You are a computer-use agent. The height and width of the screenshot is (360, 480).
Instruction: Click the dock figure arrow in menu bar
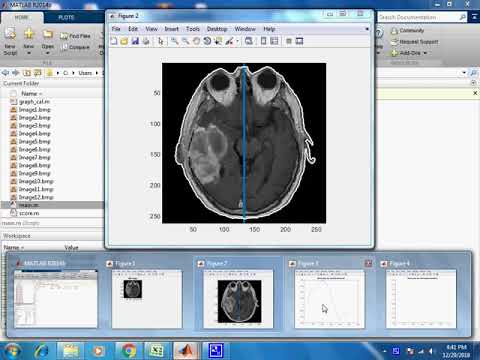pos(367,29)
